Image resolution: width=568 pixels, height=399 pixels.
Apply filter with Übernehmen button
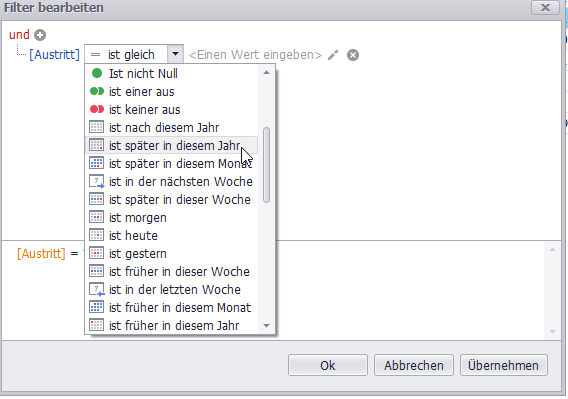click(x=504, y=365)
